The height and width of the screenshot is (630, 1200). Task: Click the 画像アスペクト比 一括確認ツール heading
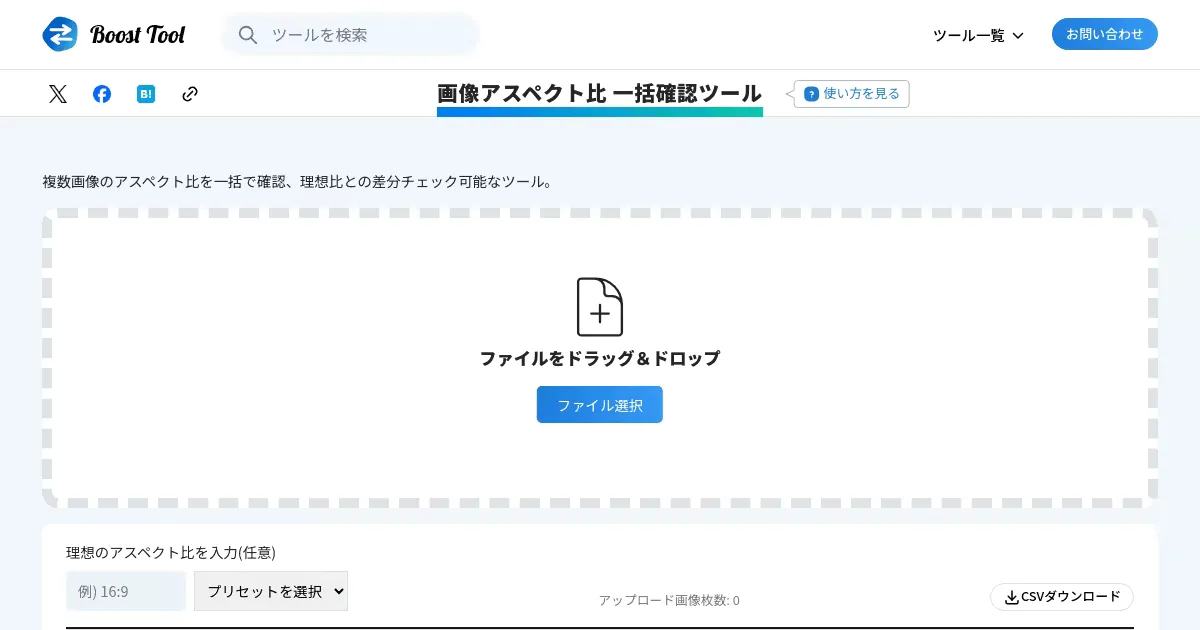click(x=599, y=93)
